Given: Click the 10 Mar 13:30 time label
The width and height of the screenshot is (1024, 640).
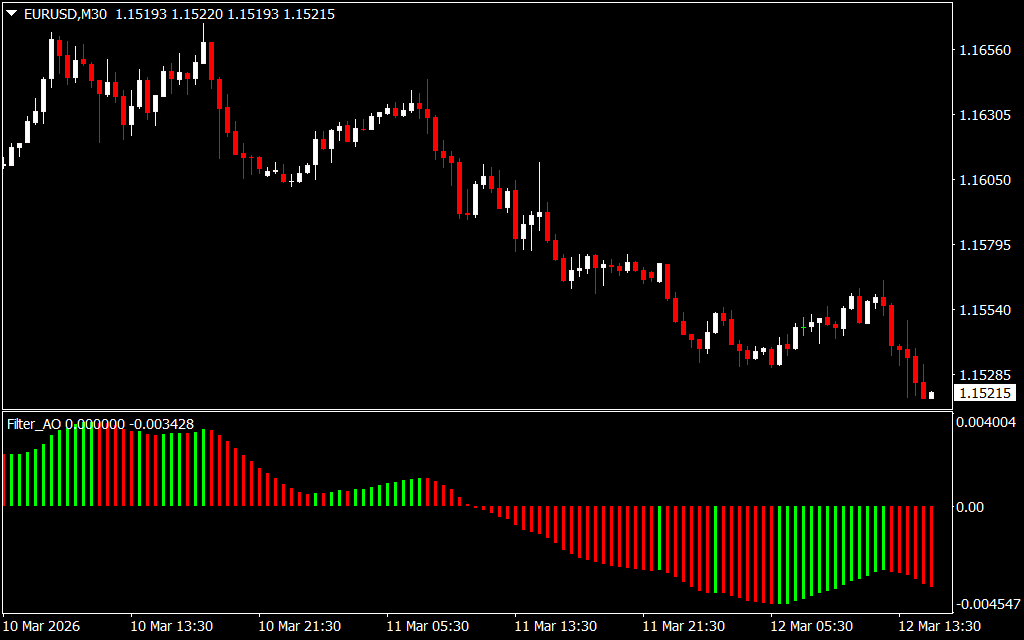Looking at the screenshot, I should [171, 626].
